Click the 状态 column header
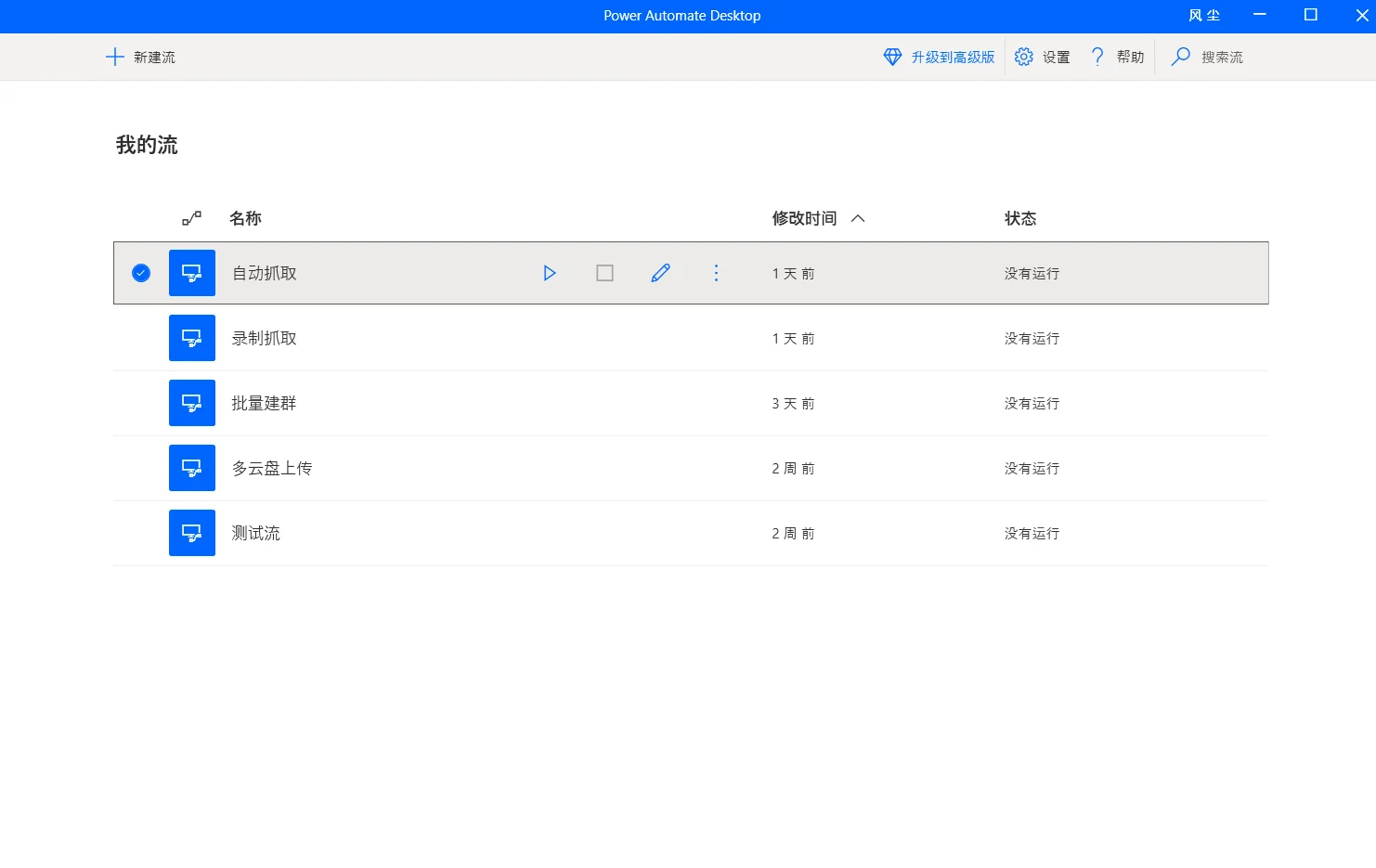This screenshot has height=868, width=1376. click(x=1020, y=218)
